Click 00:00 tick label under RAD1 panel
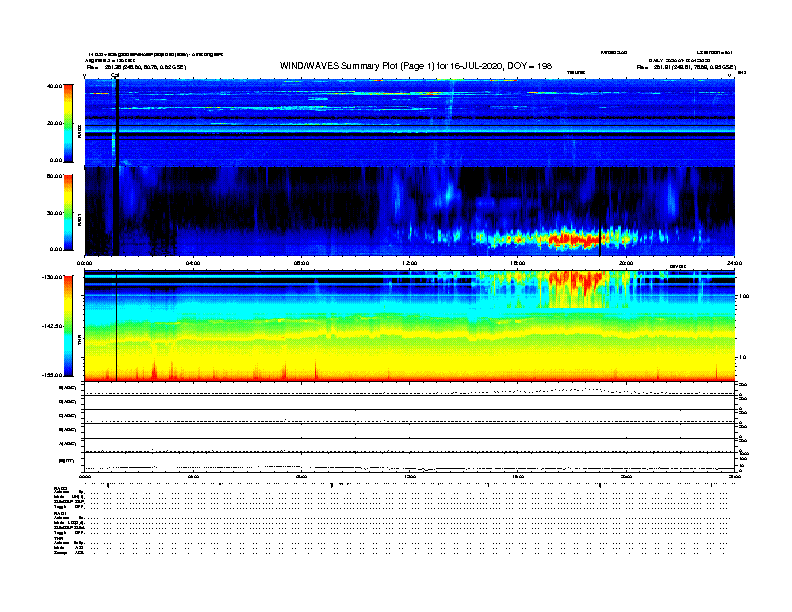The height and width of the screenshot is (612, 792). coord(84,263)
